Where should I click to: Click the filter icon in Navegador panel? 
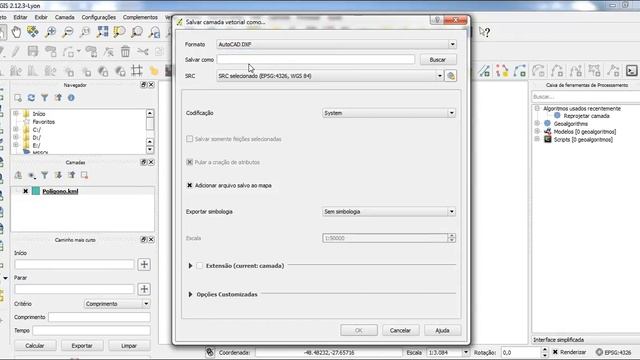click(44, 98)
